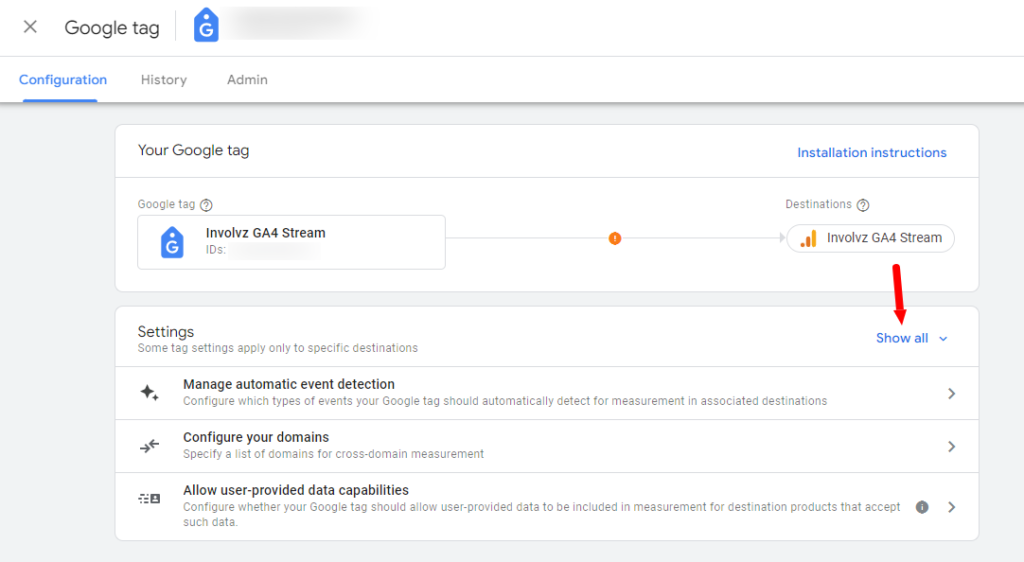Screen dimensions: 1024x562
Task: Click the cross-domain arrows icon
Action: (150, 446)
